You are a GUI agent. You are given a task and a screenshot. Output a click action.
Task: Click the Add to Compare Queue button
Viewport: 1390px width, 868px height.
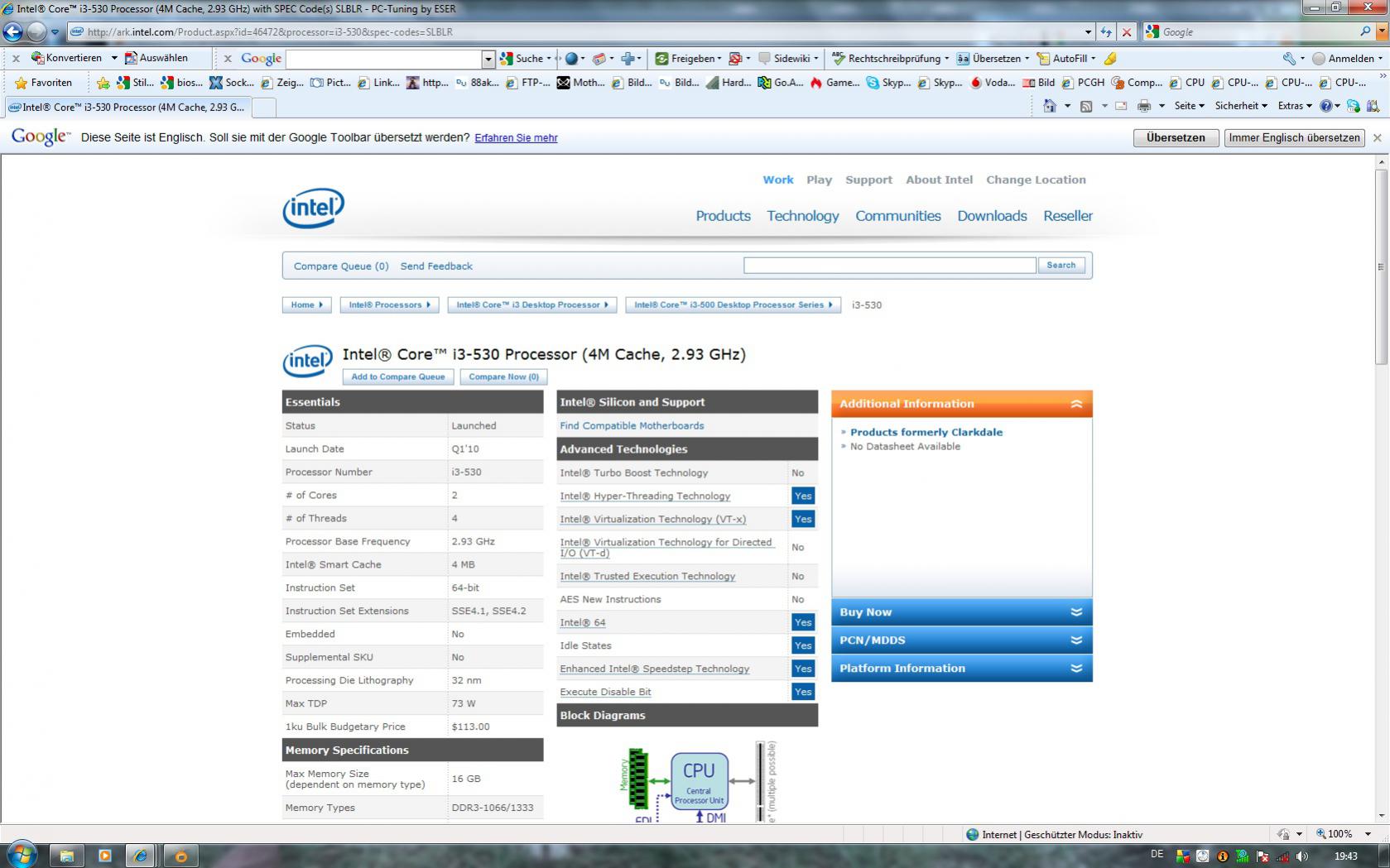click(x=397, y=377)
